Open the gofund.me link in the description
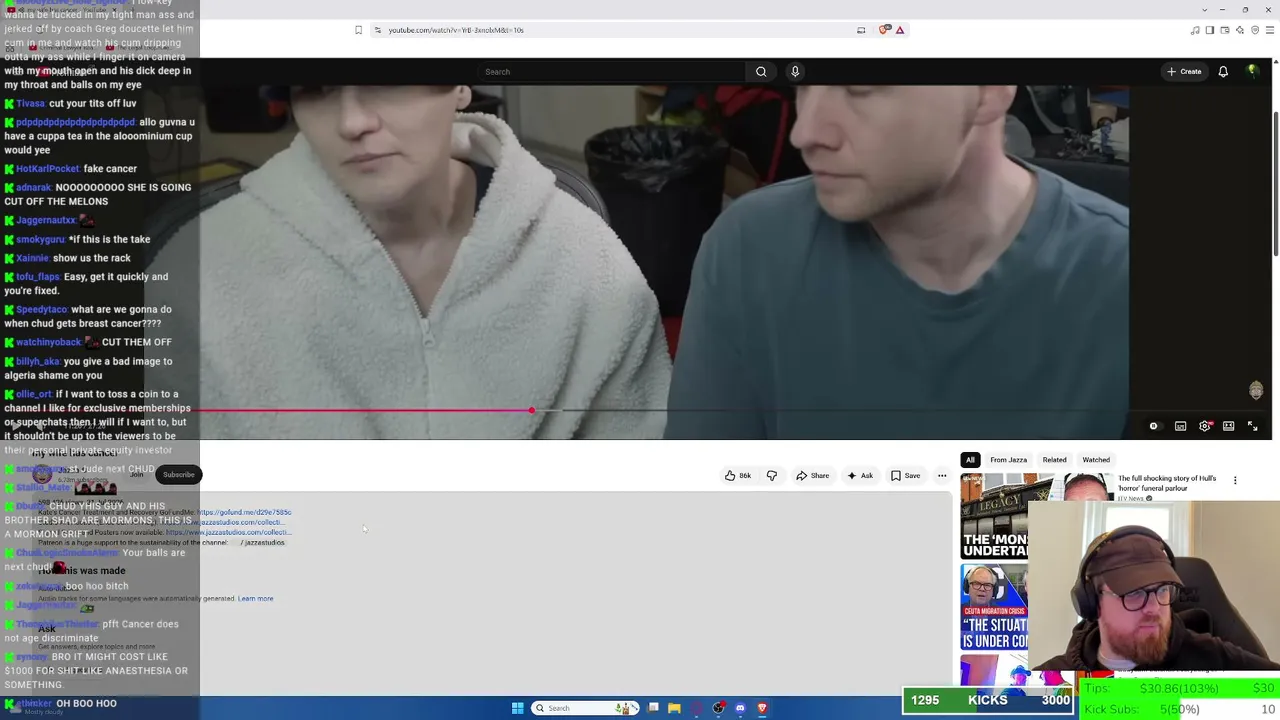1280x720 pixels. 245,512
